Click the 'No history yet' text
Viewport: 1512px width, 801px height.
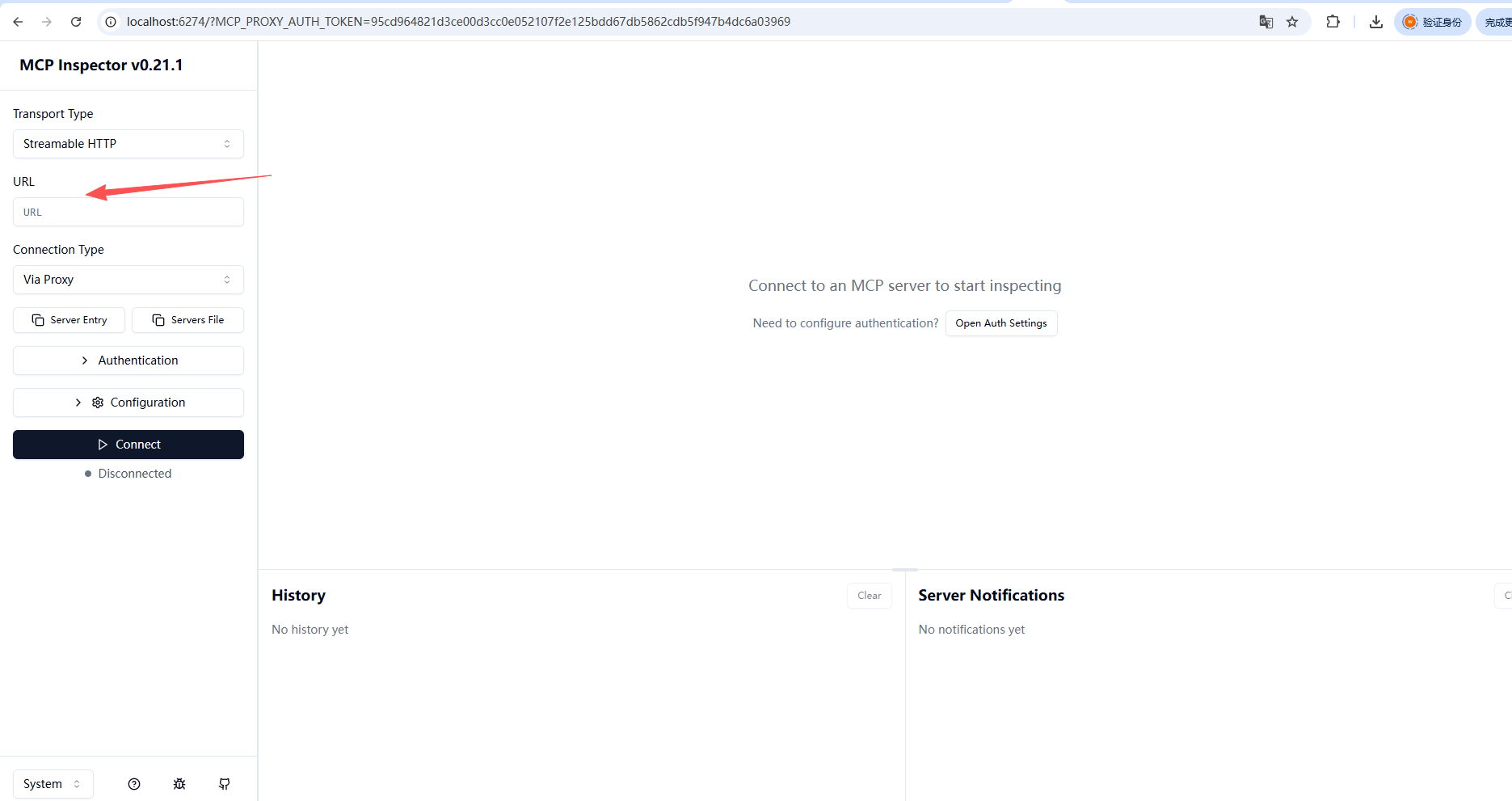[x=310, y=630]
